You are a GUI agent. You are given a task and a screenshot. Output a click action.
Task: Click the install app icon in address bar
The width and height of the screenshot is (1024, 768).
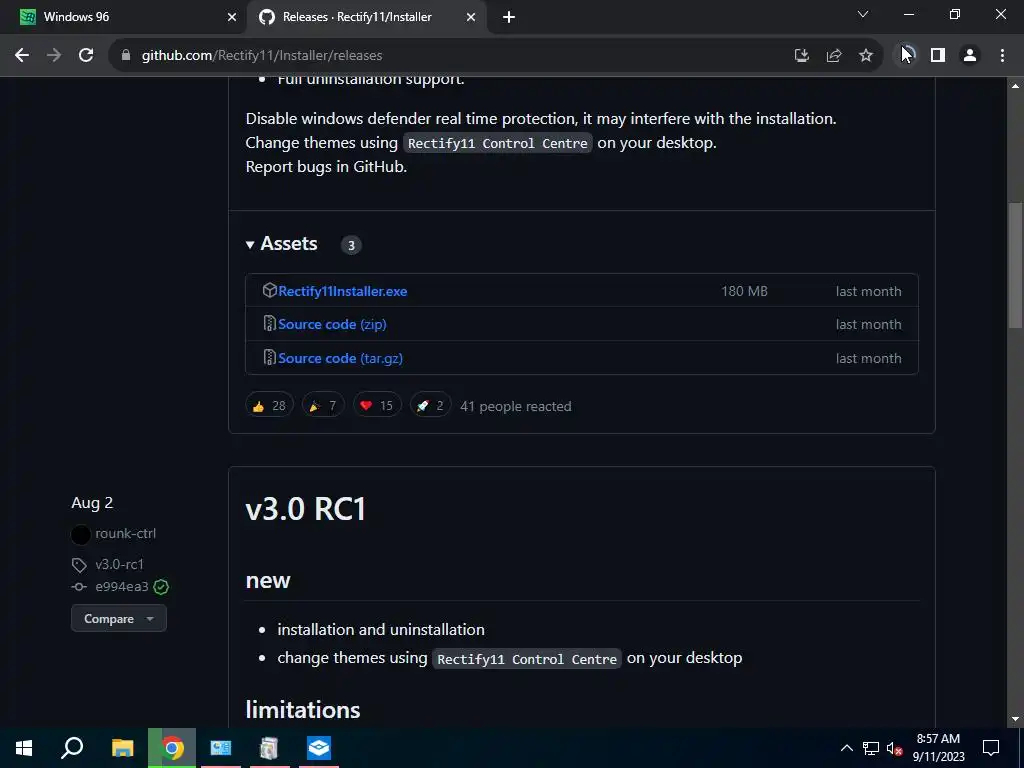(x=801, y=56)
